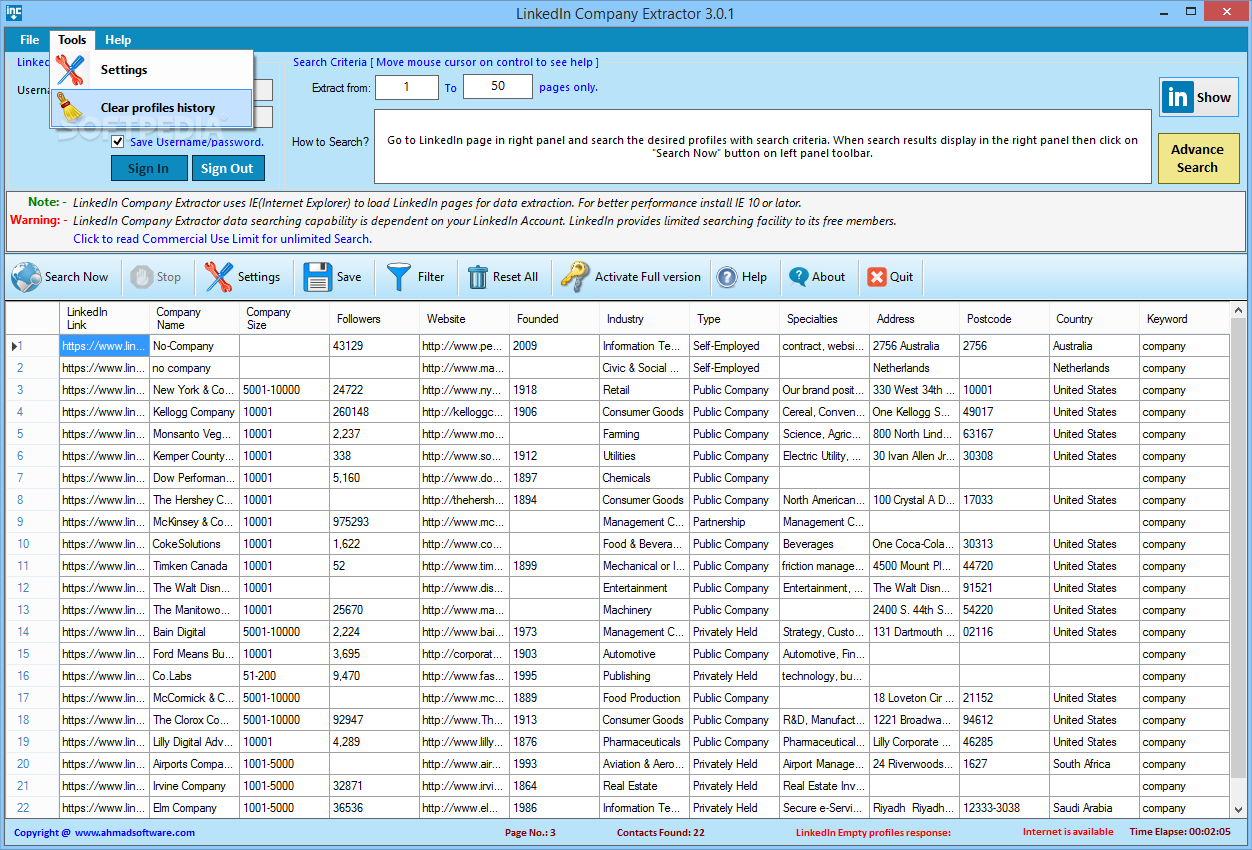Click founded year 1864 cell
Image resolution: width=1252 pixels, height=850 pixels.
[x=554, y=786]
